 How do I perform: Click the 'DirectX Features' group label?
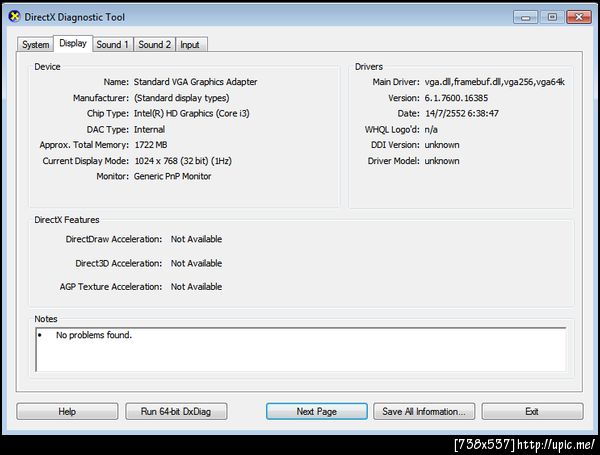(67, 220)
